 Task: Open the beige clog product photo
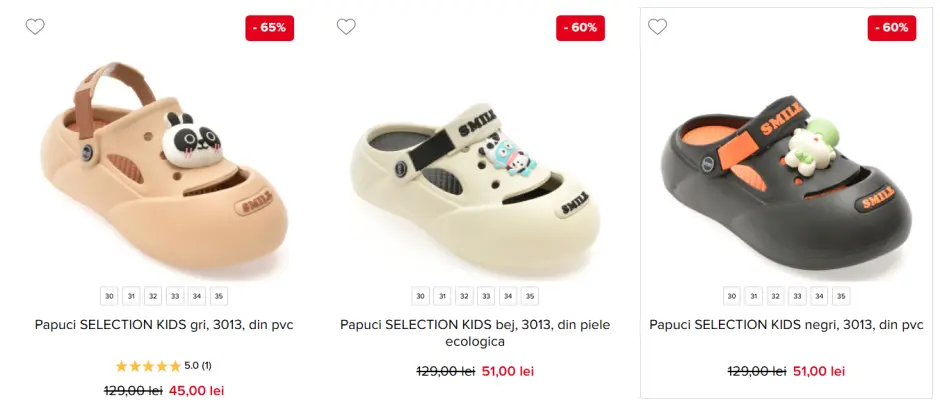(x=475, y=180)
